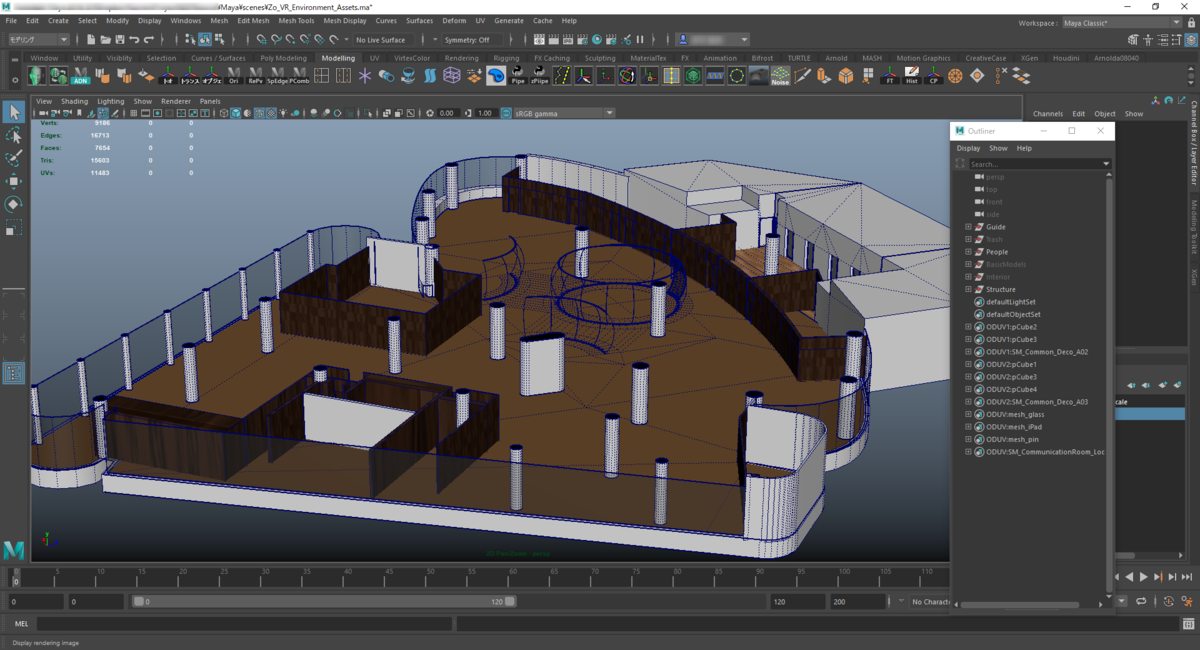This screenshot has width=1200, height=650.
Task: Expand the People node in Outliner
Action: coord(968,252)
